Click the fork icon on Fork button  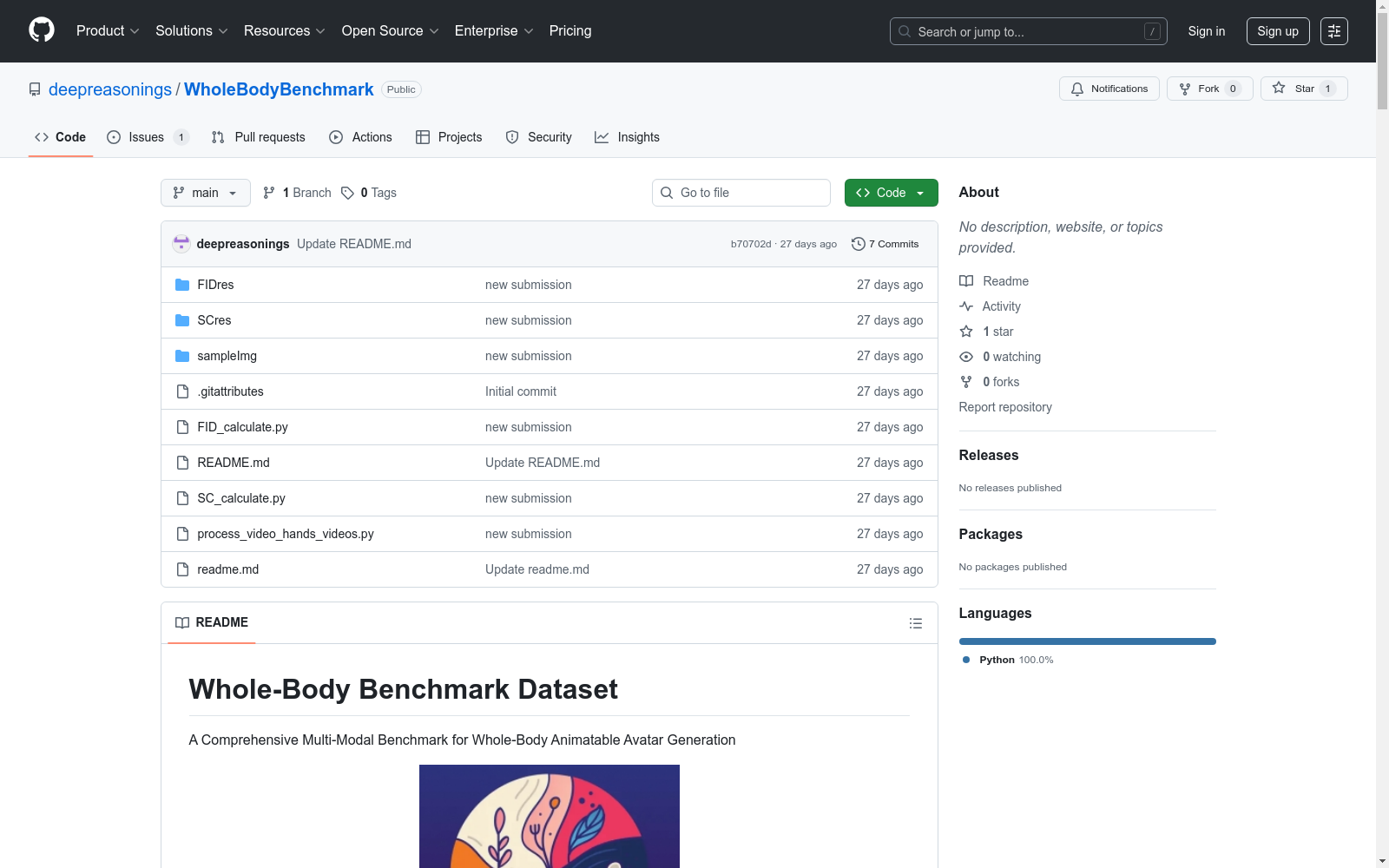(x=1185, y=89)
